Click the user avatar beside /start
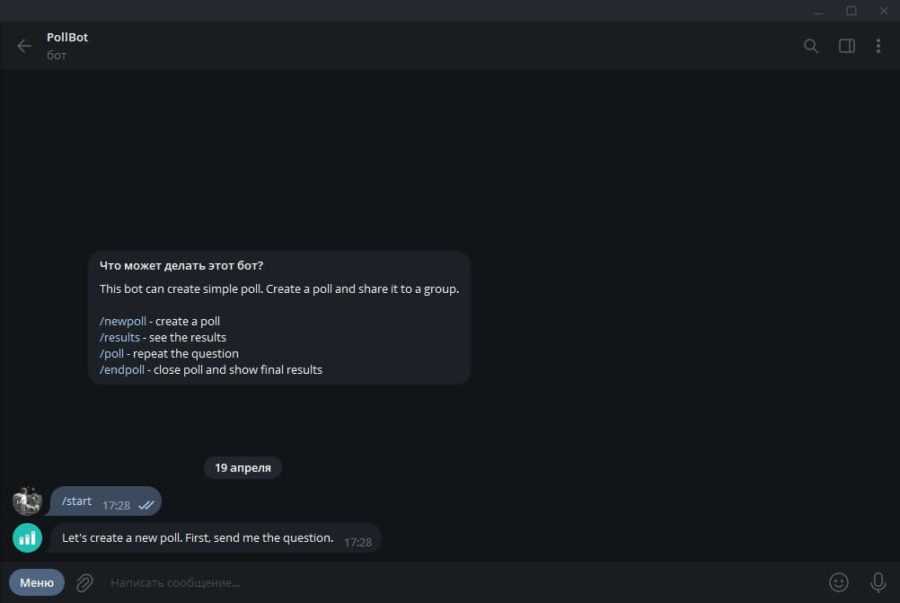The height and width of the screenshot is (603, 900). click(x=27, y=501)
